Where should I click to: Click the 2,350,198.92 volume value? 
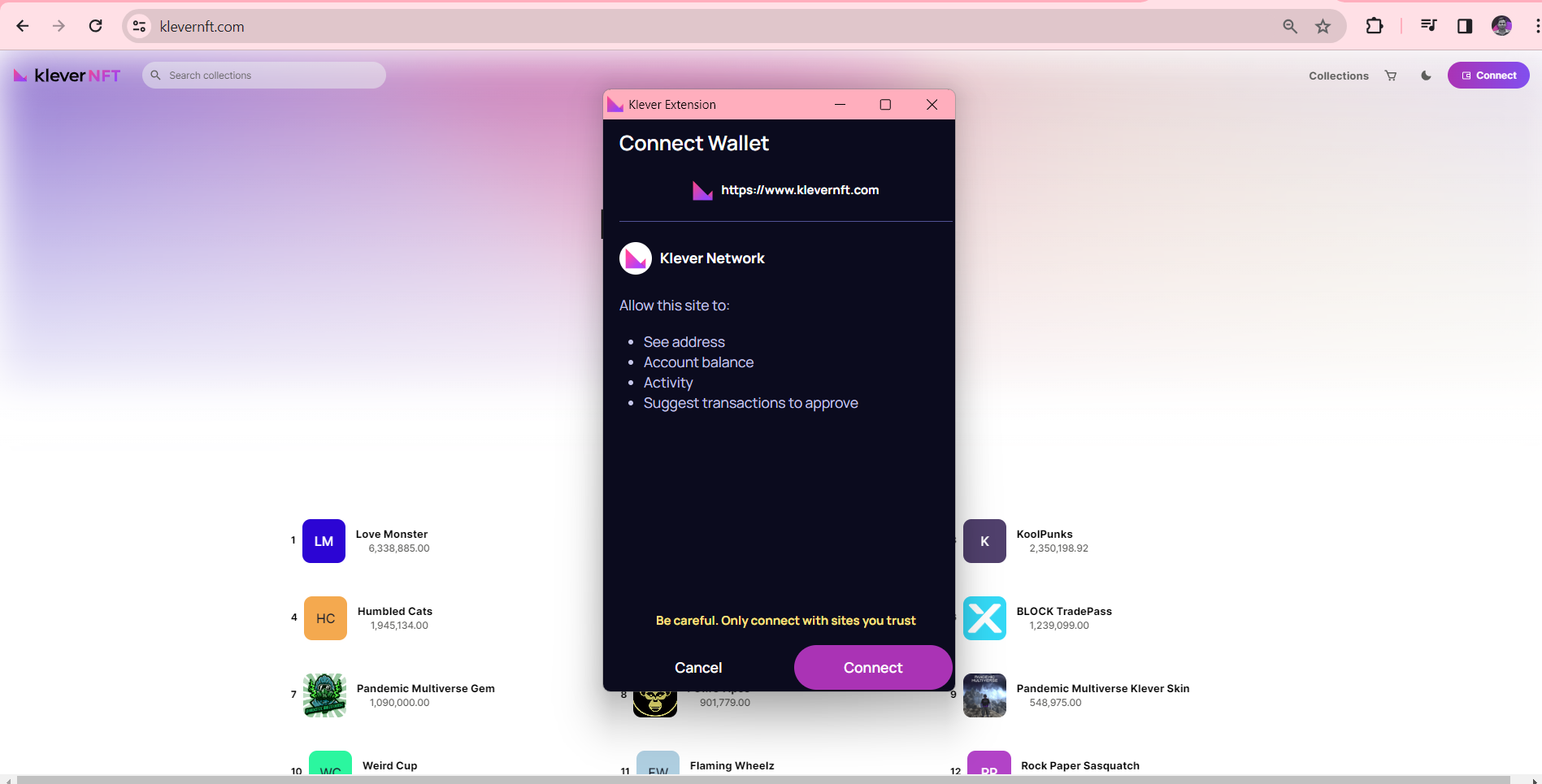1059,548
